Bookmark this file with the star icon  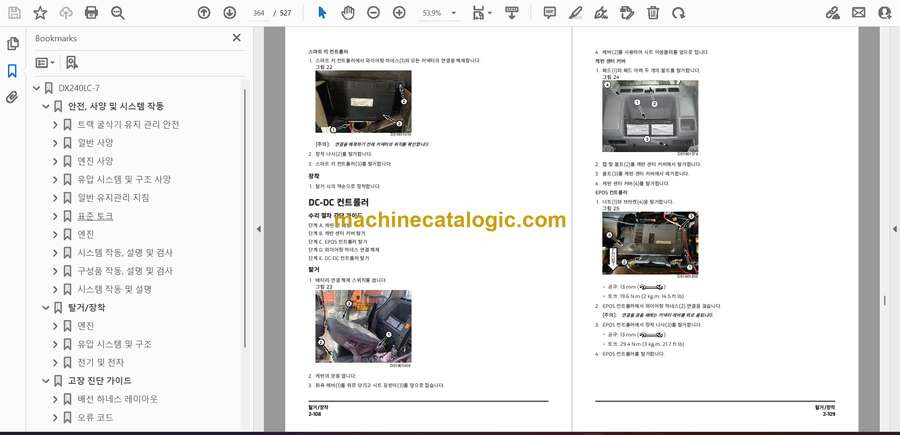(40, 13)
